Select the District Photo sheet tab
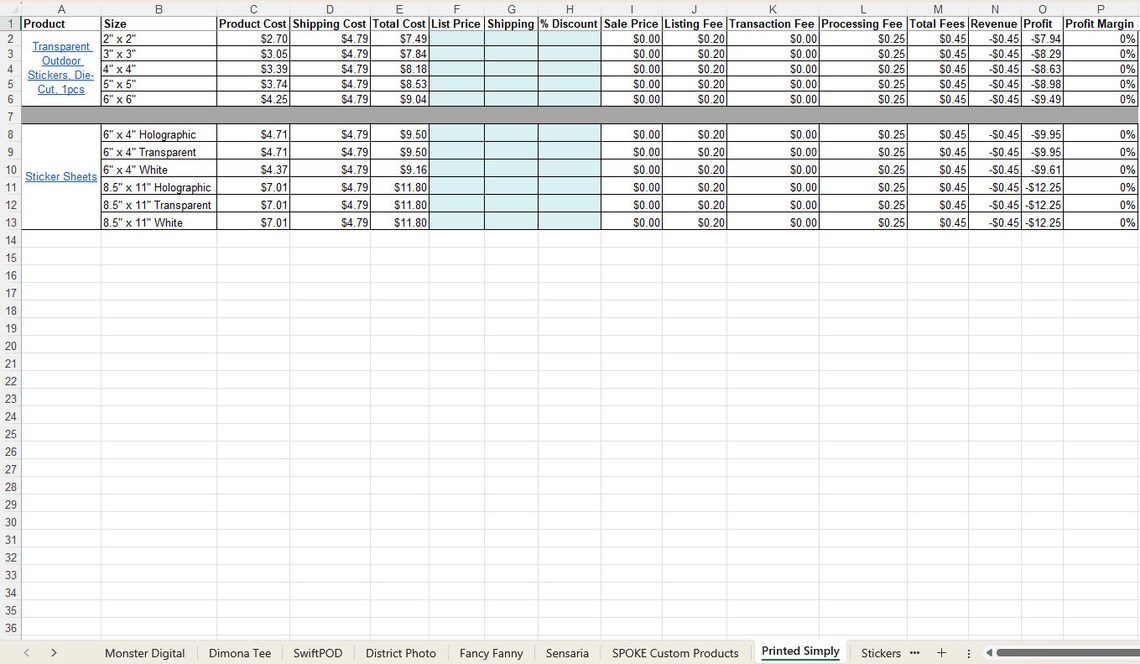The image size is (1140, 664). coord(400,652)
